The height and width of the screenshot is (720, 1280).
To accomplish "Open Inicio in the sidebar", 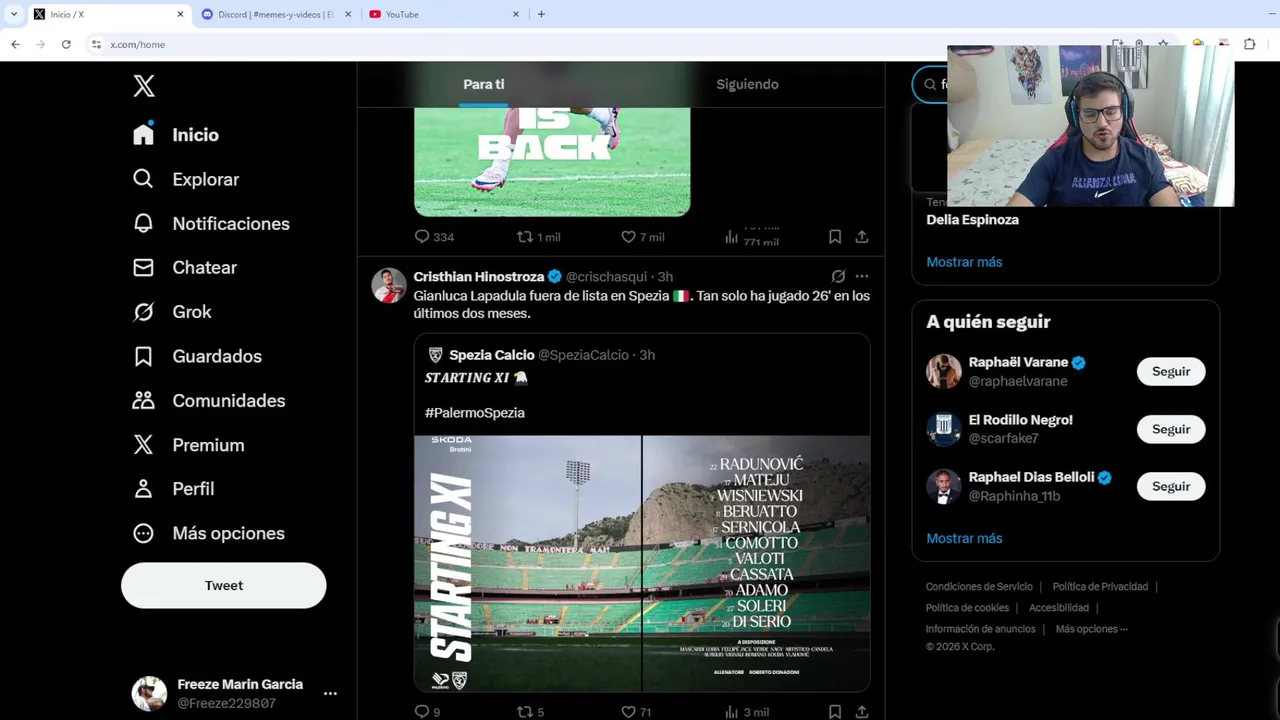I will pyautogui.click(x=176, y=135).
